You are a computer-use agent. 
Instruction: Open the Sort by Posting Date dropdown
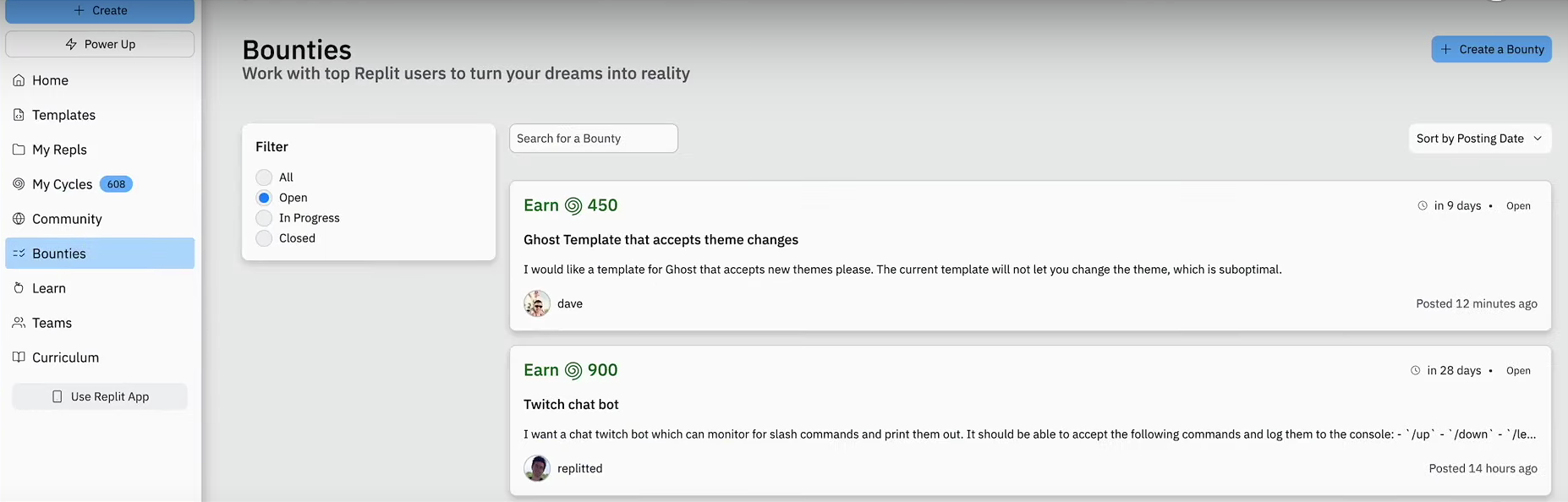(1480, 139)
